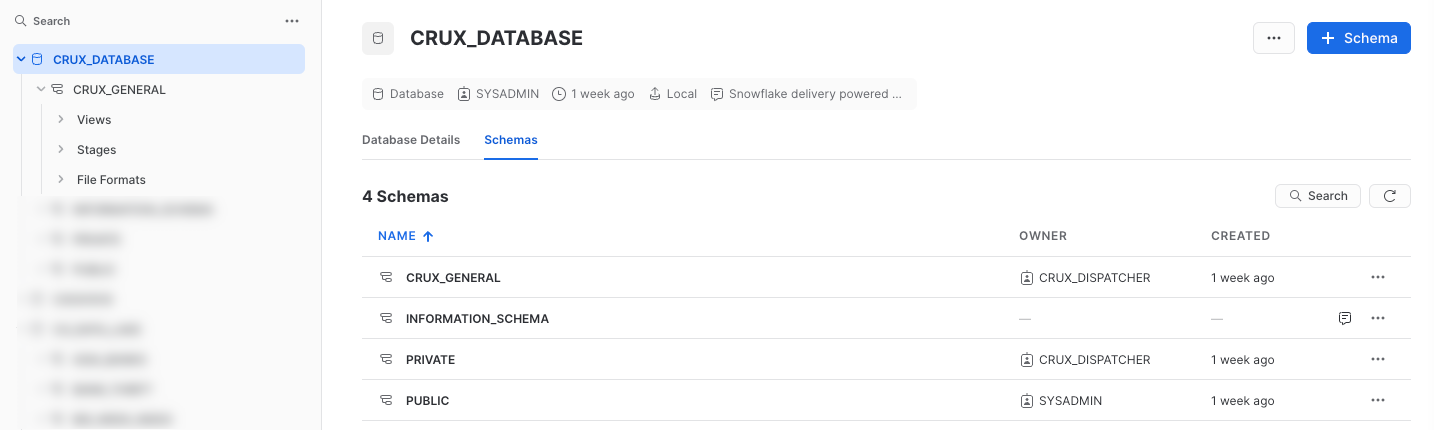1434x430 pixels.
Task: Click the comment icon in the INFORMATION_SCHEMA row
Action: coord(1345,318)
